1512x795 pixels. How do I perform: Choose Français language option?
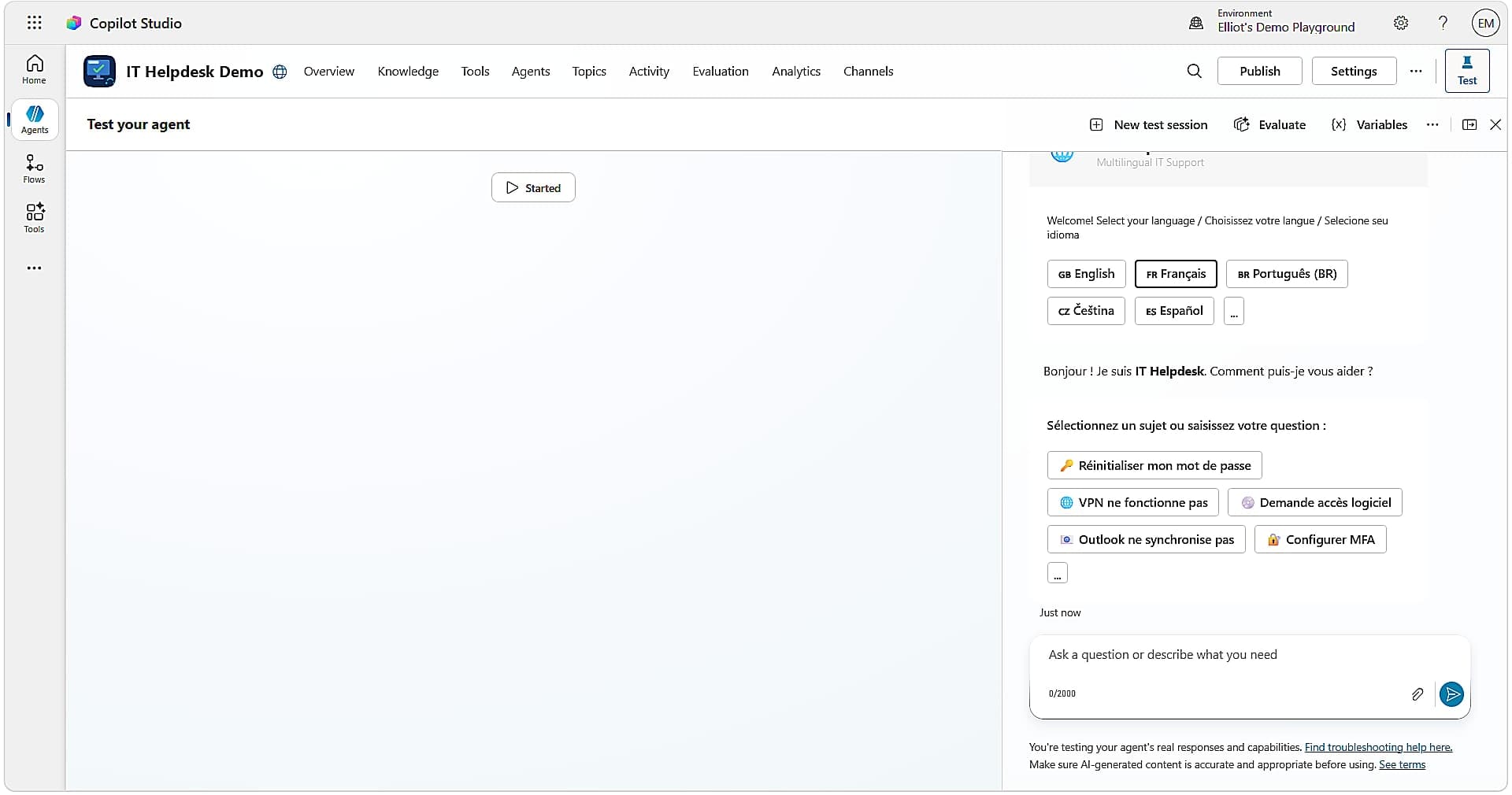[x=1176, y=274]
